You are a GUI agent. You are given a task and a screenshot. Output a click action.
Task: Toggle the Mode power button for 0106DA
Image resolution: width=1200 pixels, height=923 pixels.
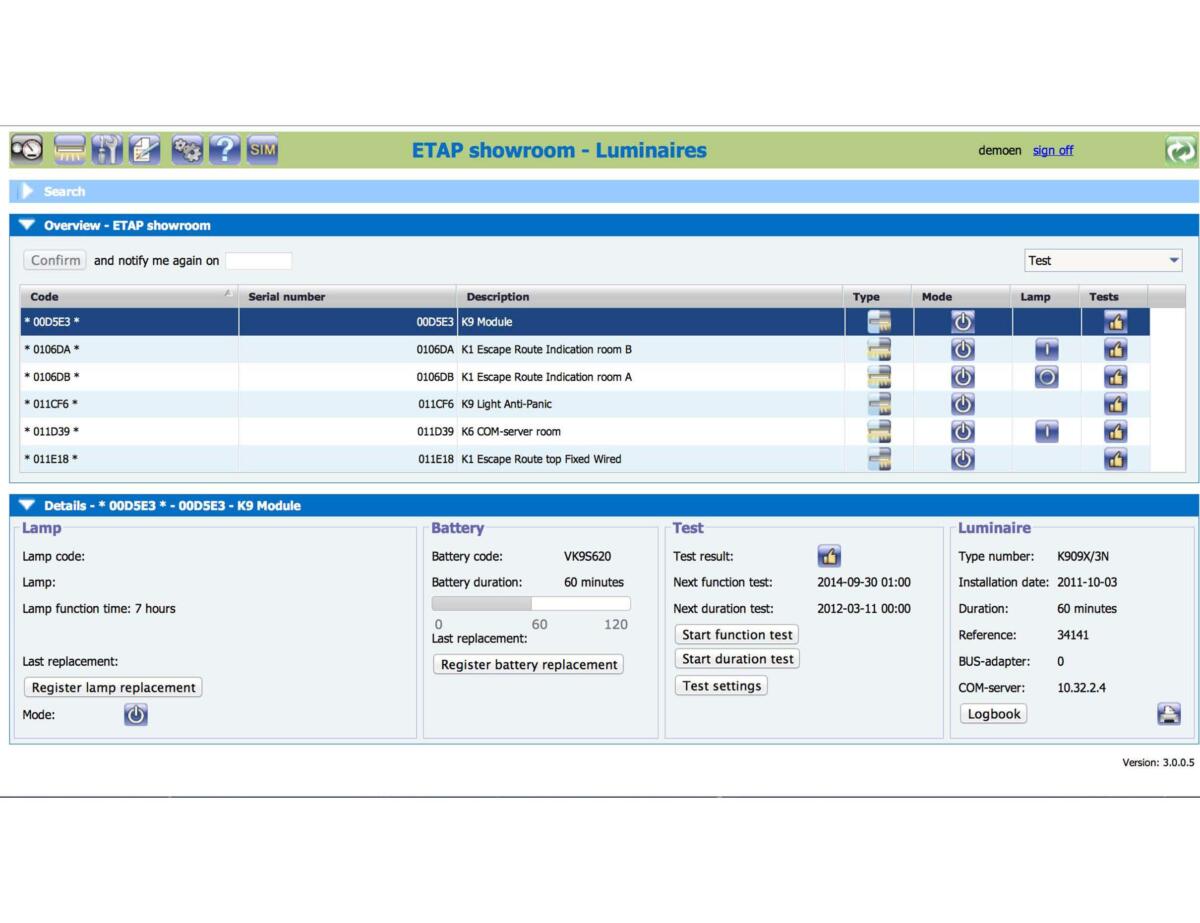[x=962, y=350]
